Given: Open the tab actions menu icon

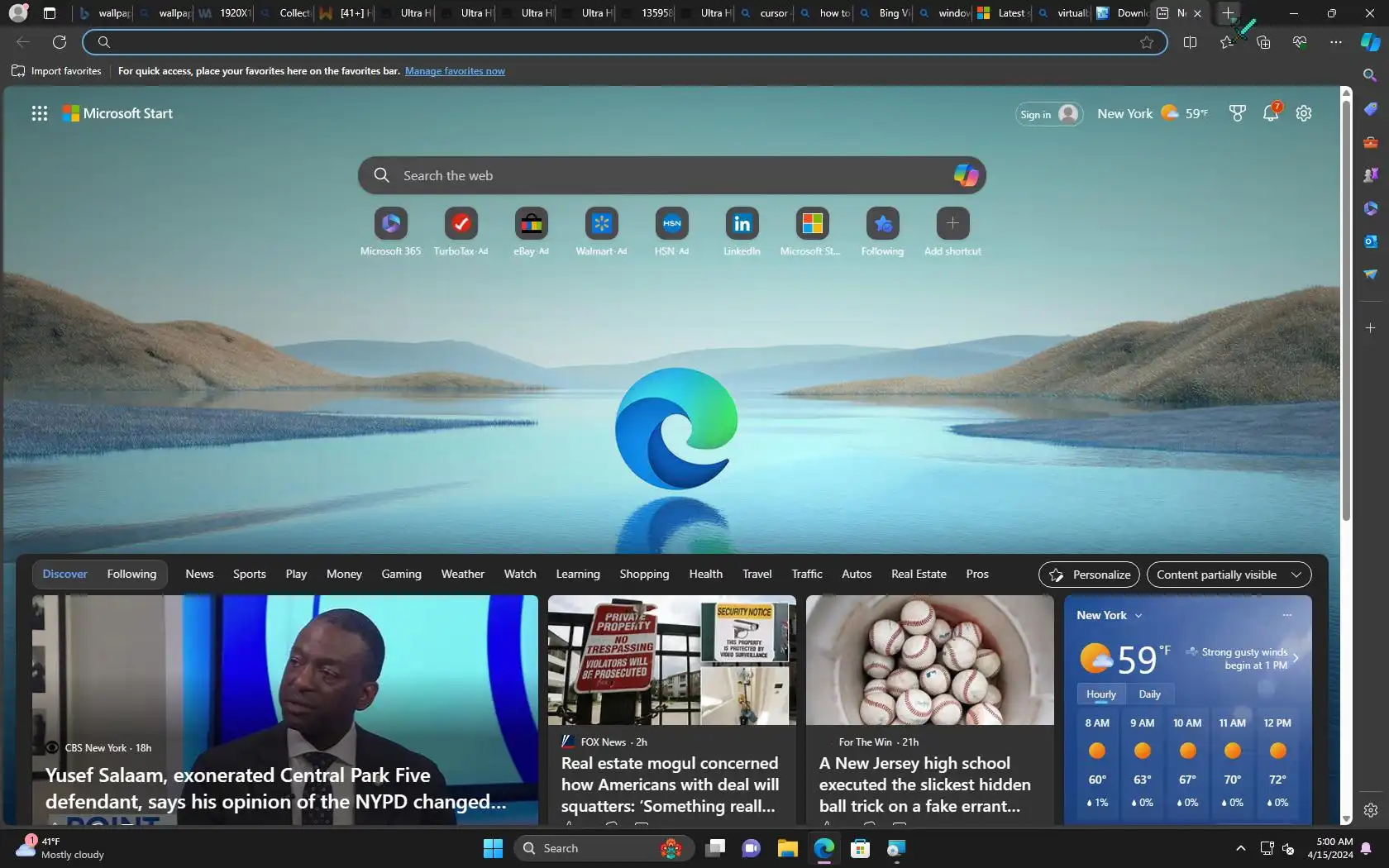Looking at the screenshot, I should 50,13.
